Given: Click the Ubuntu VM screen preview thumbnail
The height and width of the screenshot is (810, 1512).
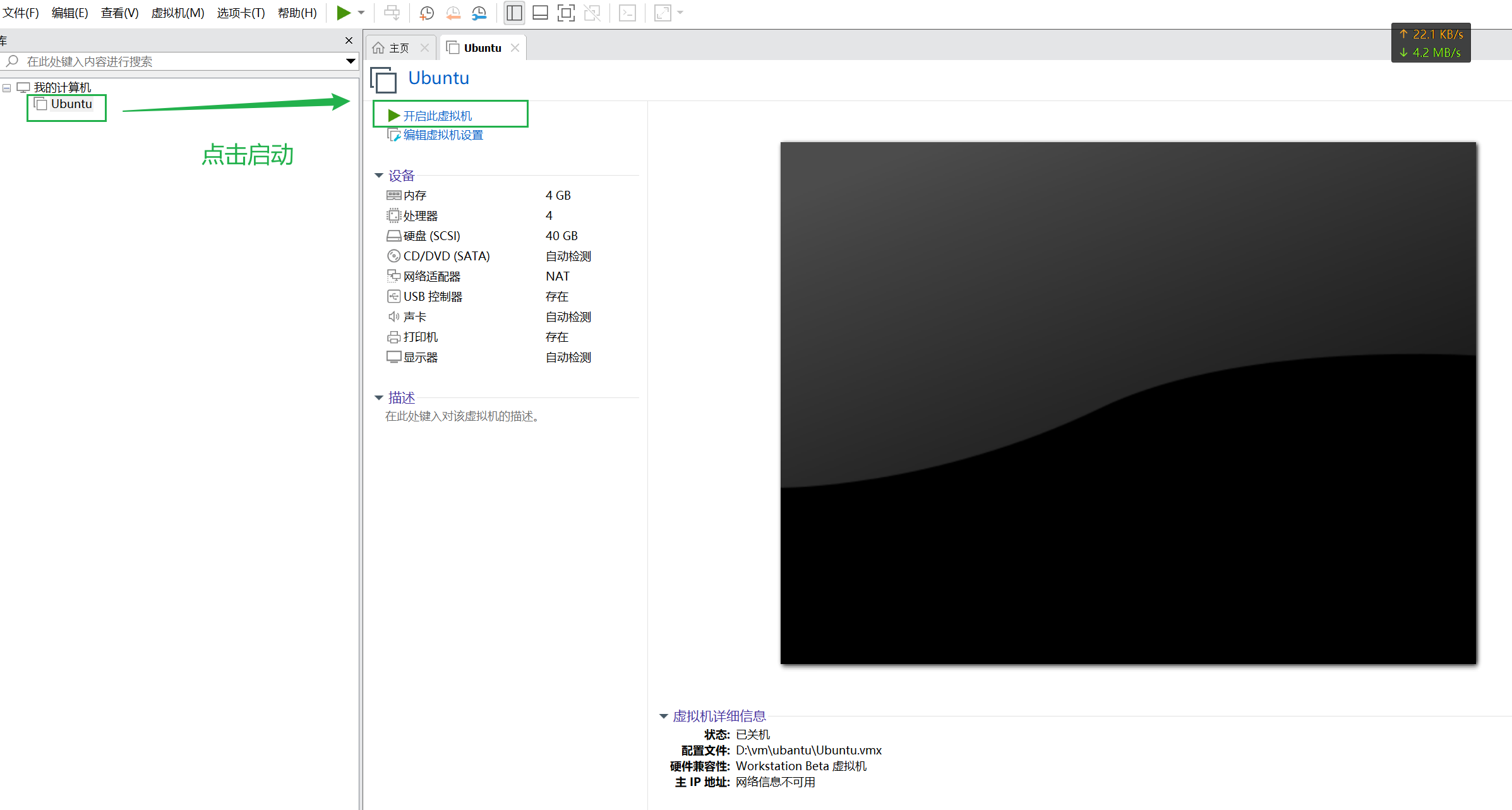Looking at the screenshot, I should click(1128, 402).
